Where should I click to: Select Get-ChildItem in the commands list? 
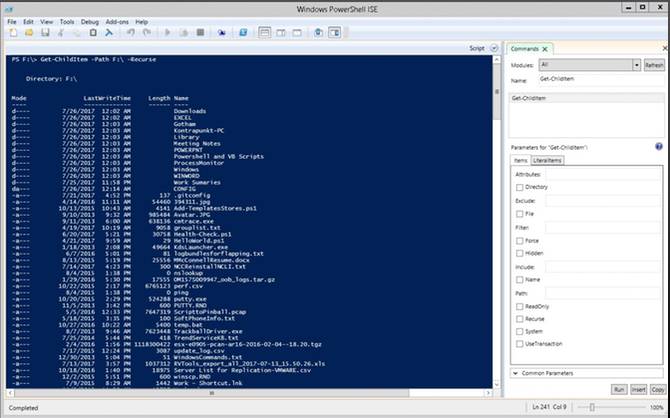click(x=586, y=98)
